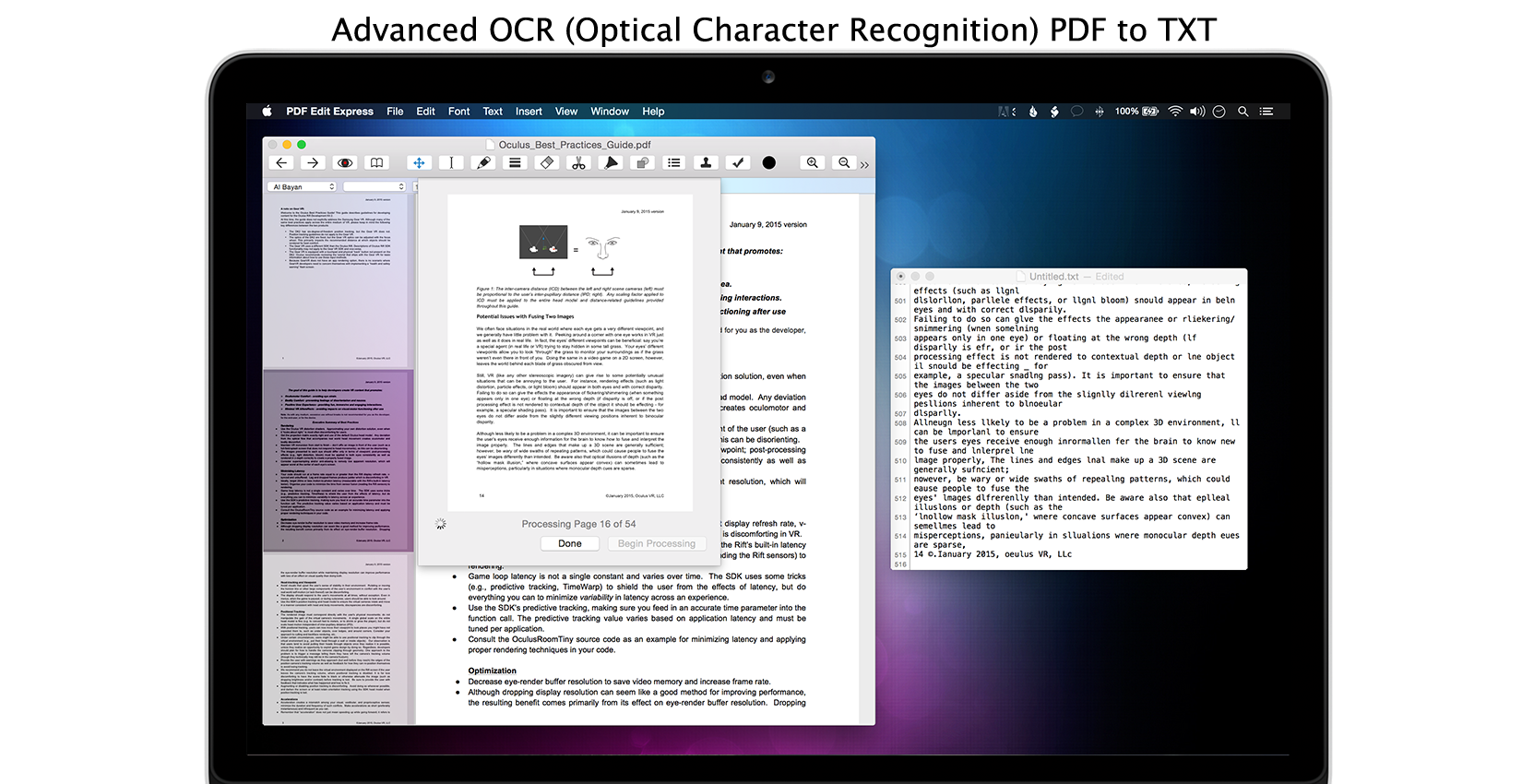The height and width of the screenshot is (784, 1522).
Task: Open the book view icon in toolbar
Action: click(376, 163)
